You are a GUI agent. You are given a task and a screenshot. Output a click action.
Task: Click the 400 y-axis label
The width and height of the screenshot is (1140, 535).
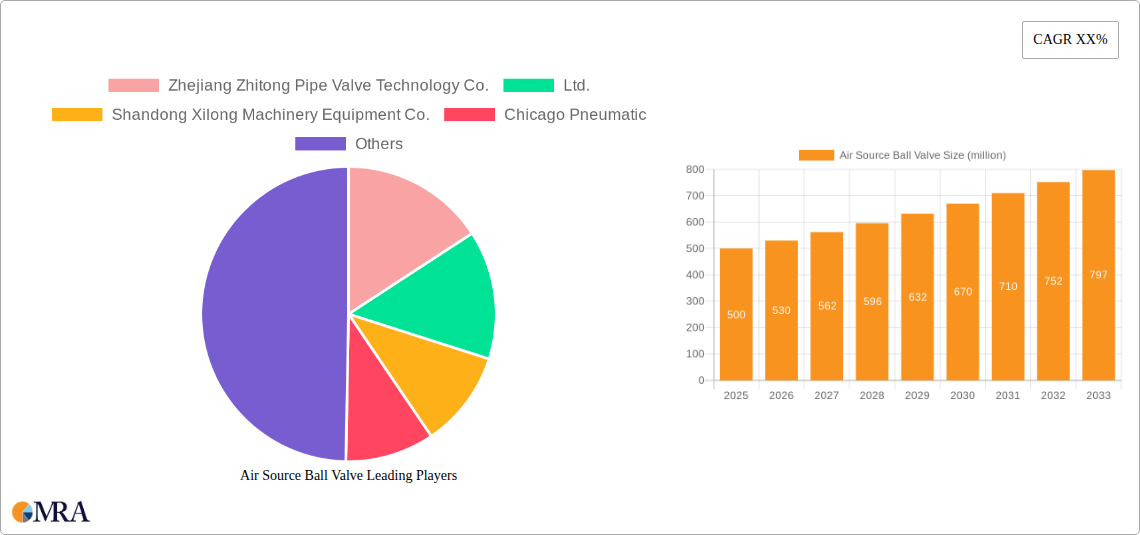(x=695, y=275)
